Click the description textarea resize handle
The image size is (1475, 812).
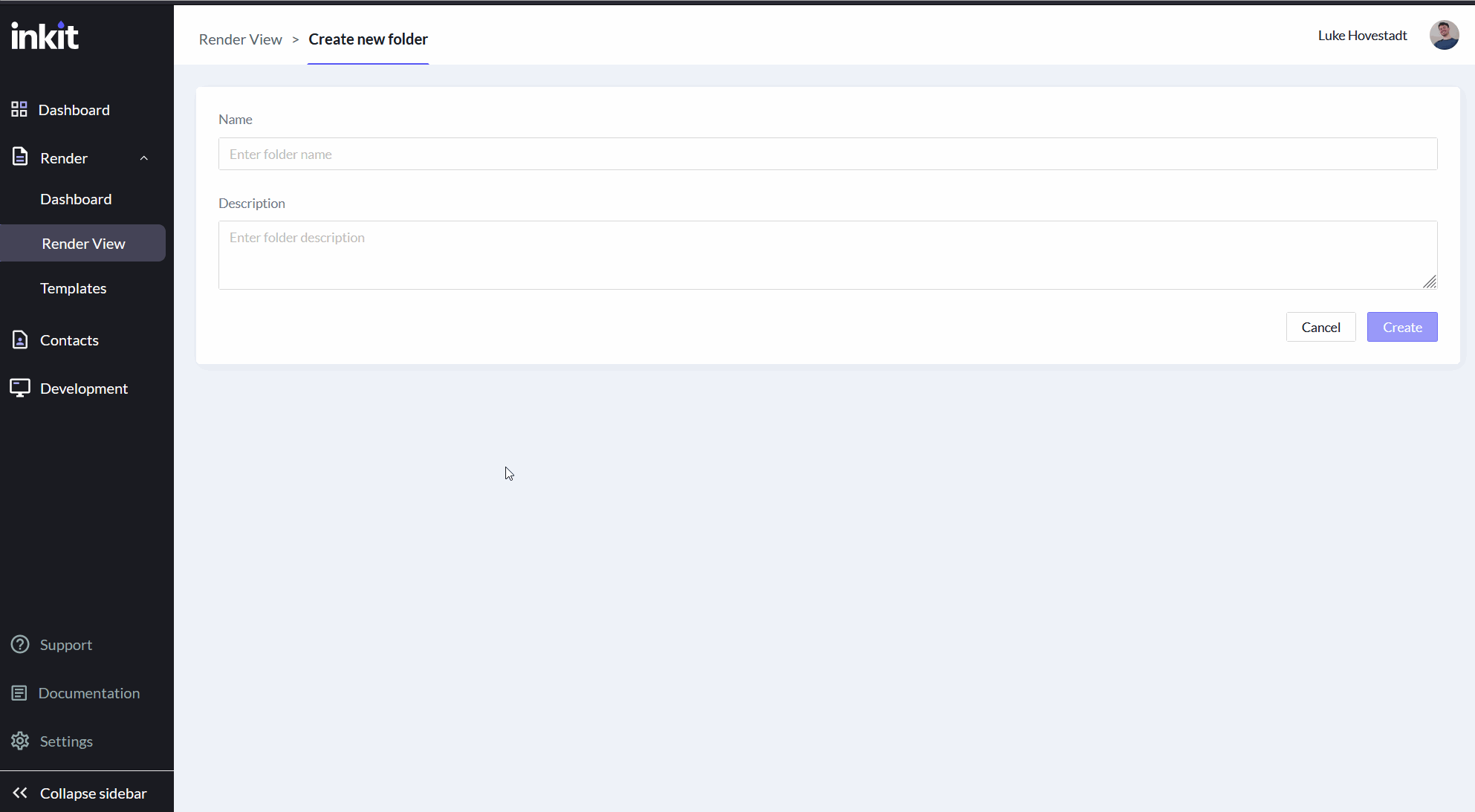coord(1430,282)
